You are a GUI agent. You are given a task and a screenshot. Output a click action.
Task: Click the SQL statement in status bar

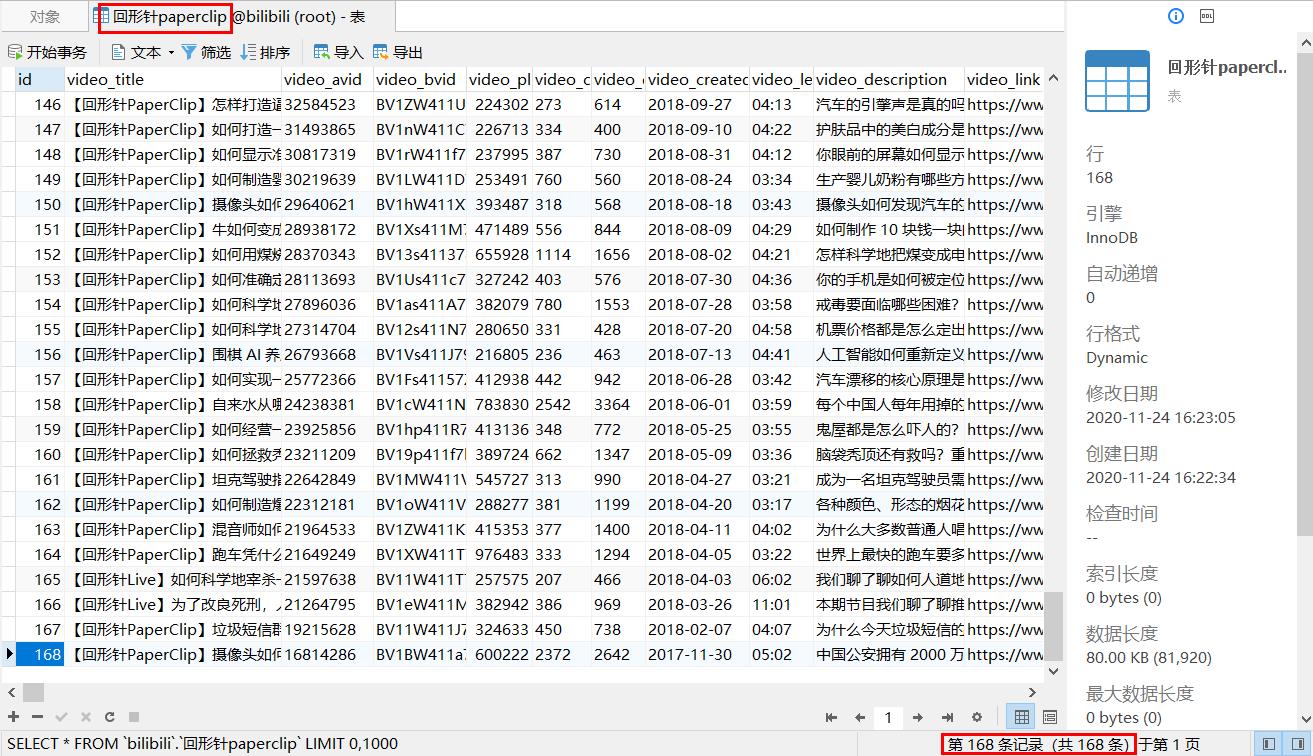pyautogui.click(x=202, y=744)
